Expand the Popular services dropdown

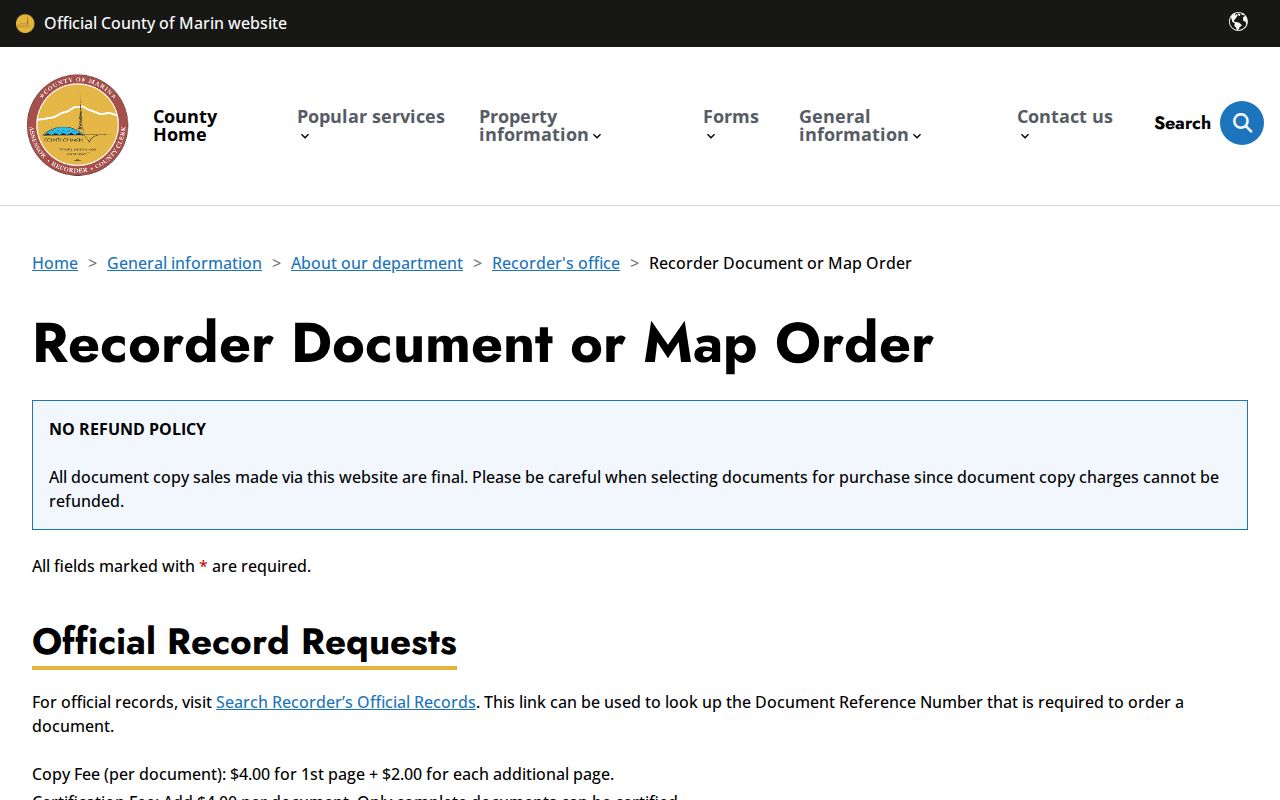click(371, 125)
